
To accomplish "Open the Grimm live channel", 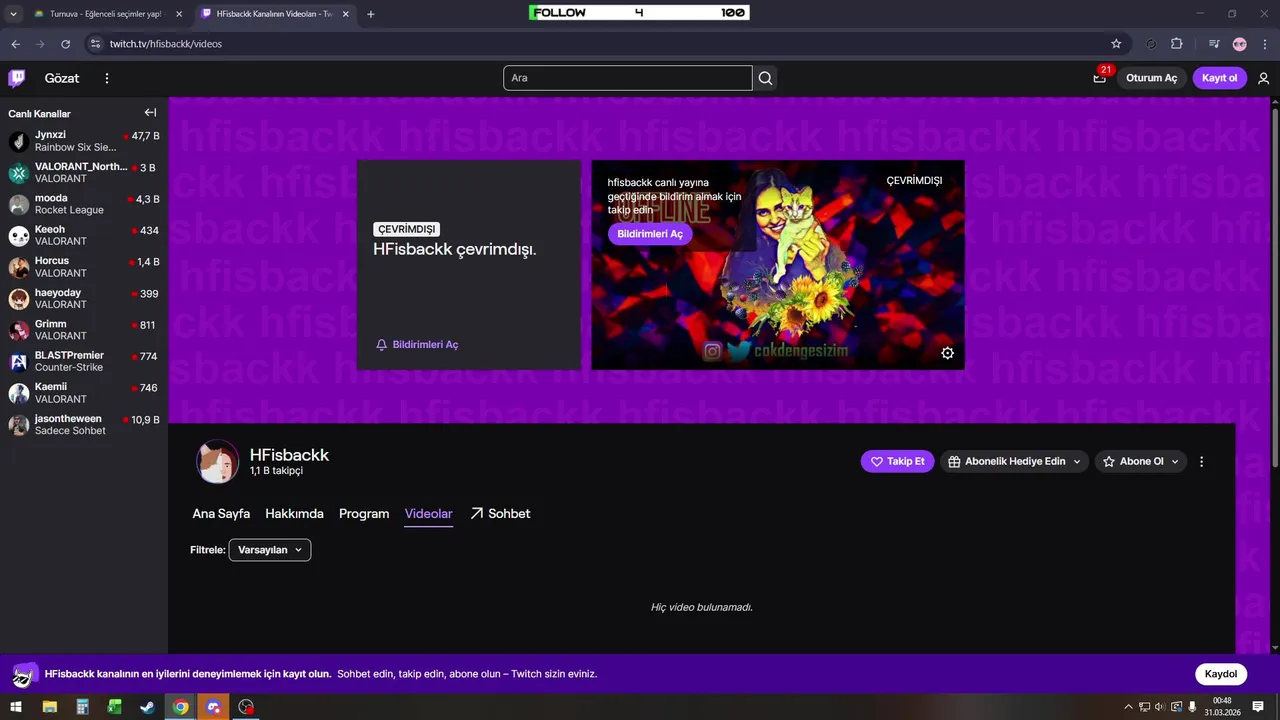I will click(84, 330).
